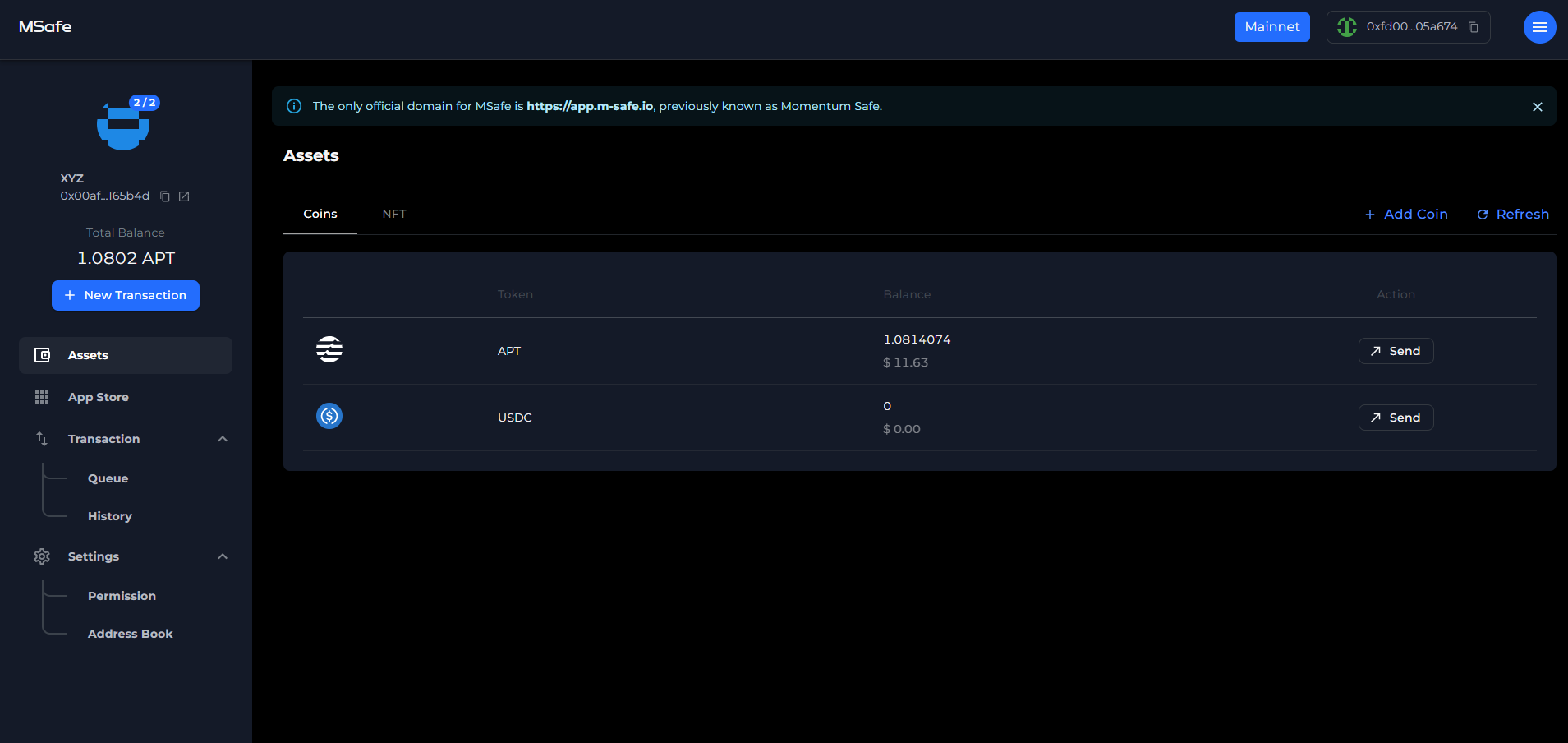Dismiss the official domain notice
The image size is (1568, 743).
click(x=1537, y=107)
